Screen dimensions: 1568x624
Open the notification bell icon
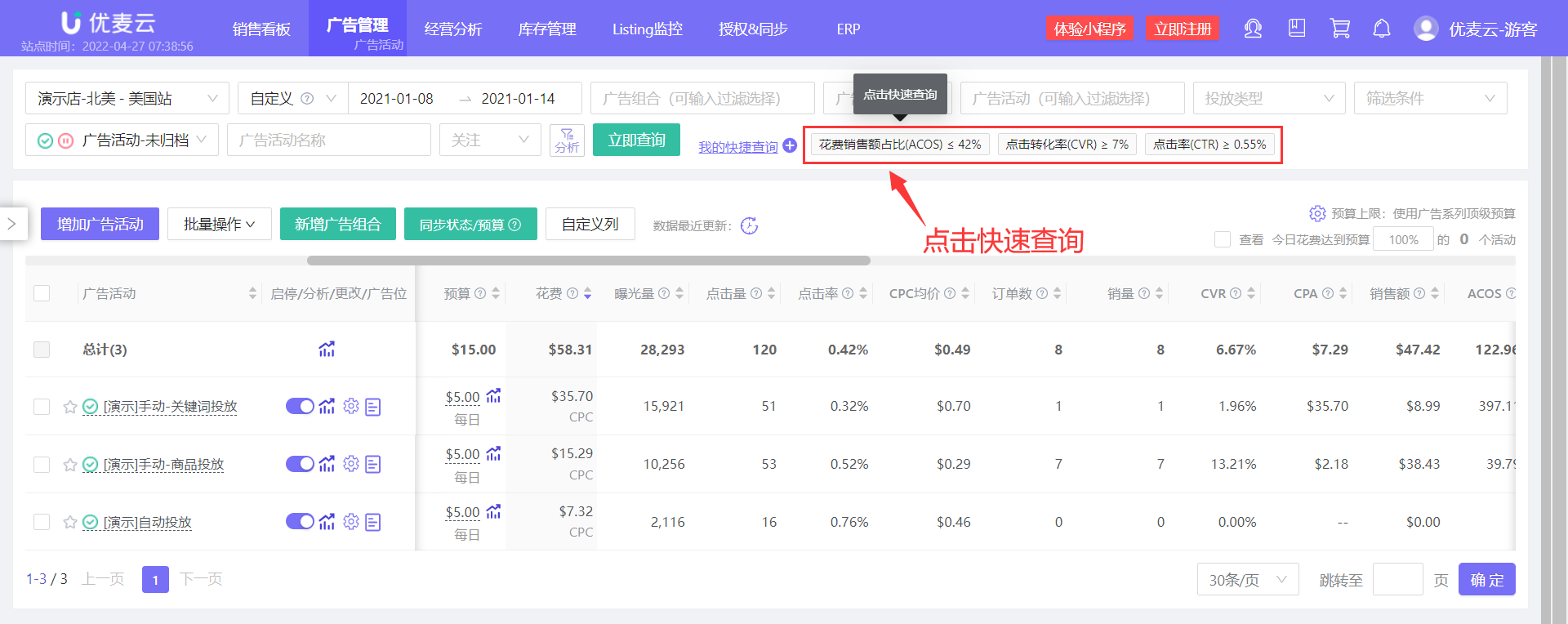tap(1382, 29)
